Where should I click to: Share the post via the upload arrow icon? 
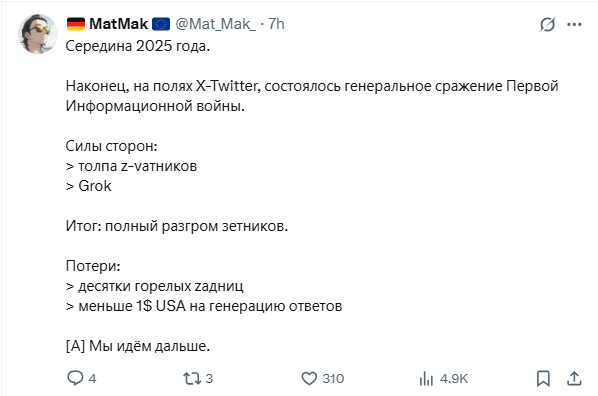point(574,378)
